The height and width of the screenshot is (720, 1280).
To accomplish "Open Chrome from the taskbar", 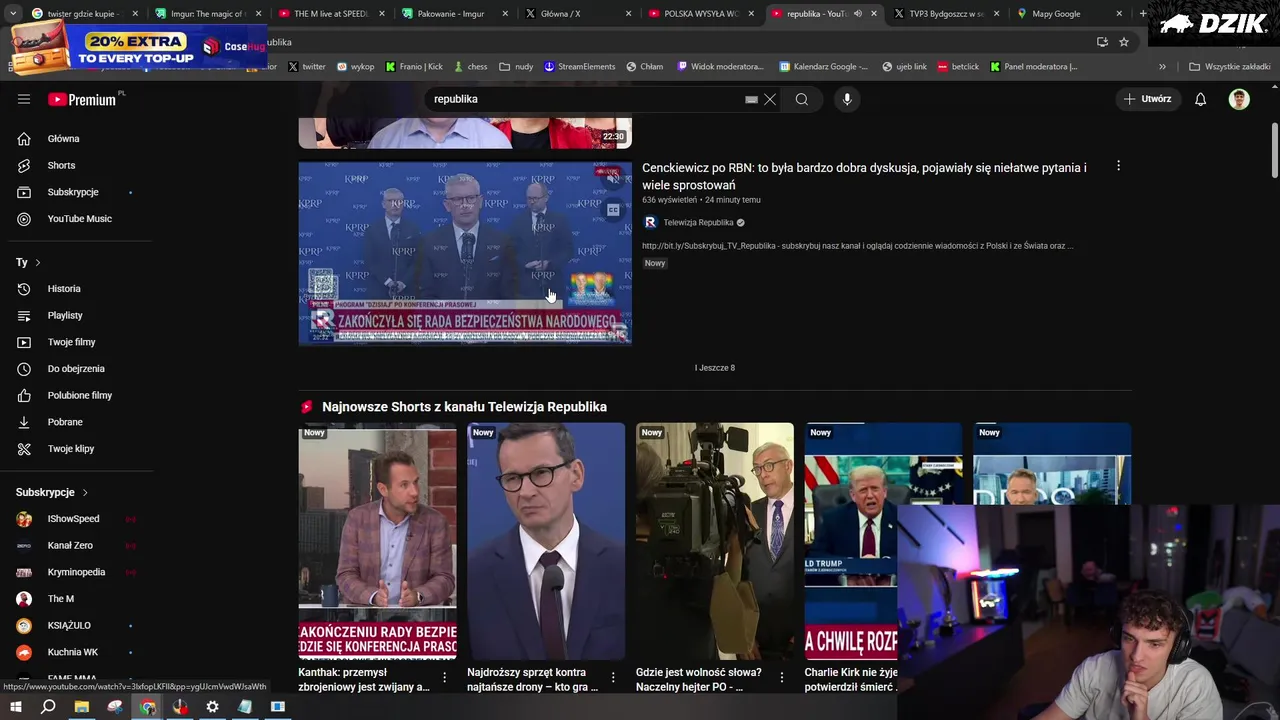I will pyautogui.click(x=148, y=707).
